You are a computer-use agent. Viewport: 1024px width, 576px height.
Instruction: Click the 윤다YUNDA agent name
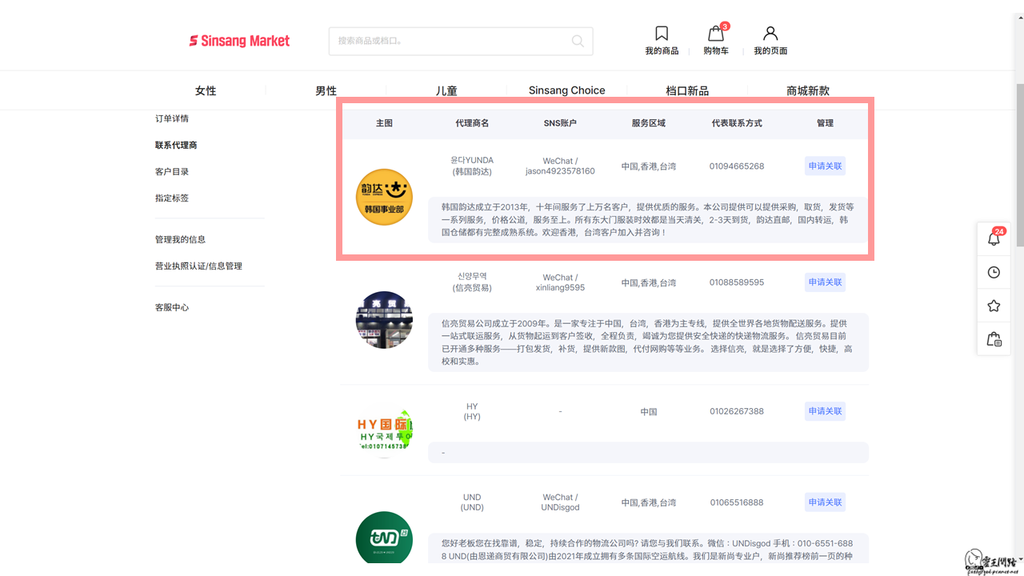pyautogui.click(x=472, y=160)
